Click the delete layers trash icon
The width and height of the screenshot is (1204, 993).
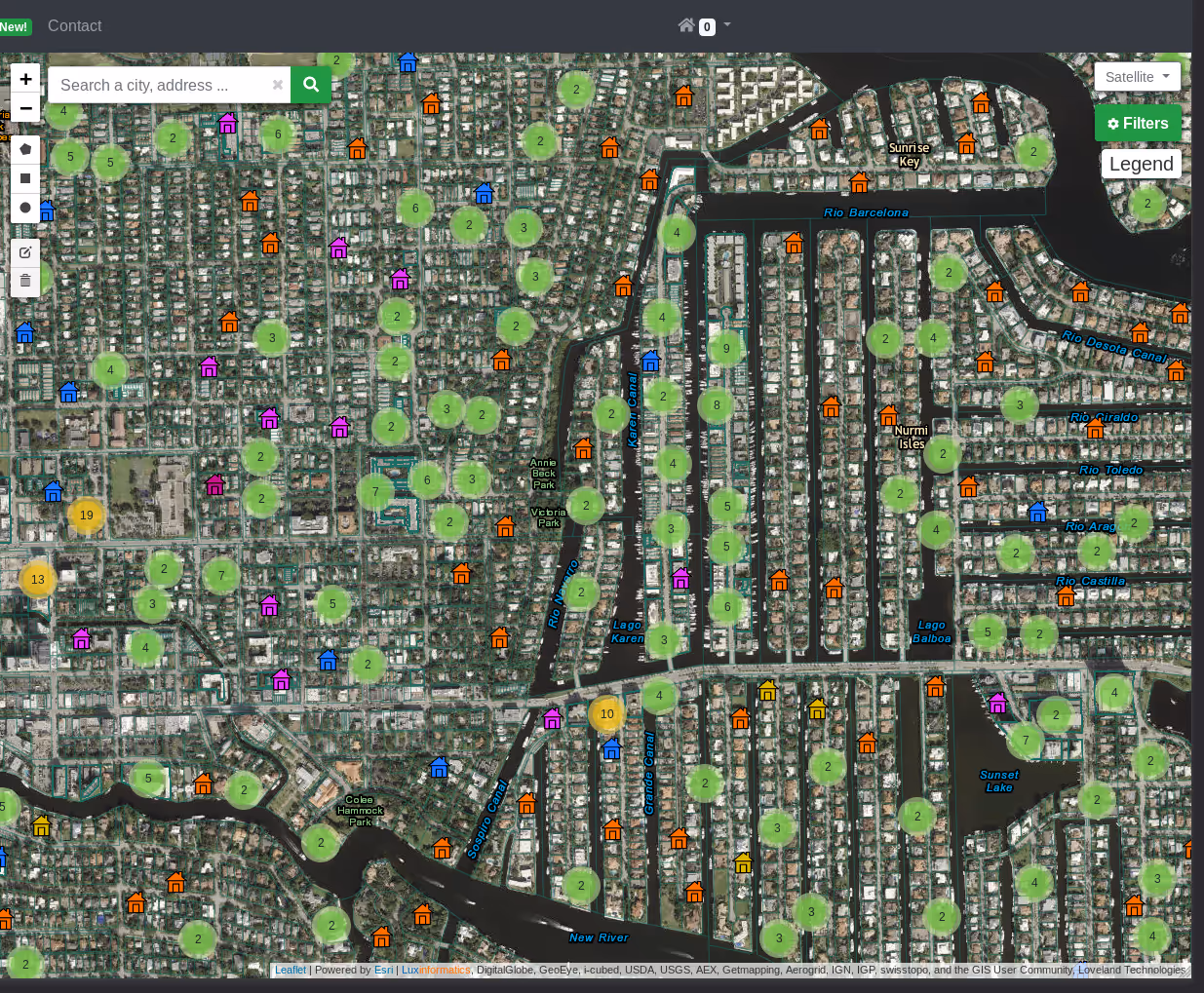25,281
